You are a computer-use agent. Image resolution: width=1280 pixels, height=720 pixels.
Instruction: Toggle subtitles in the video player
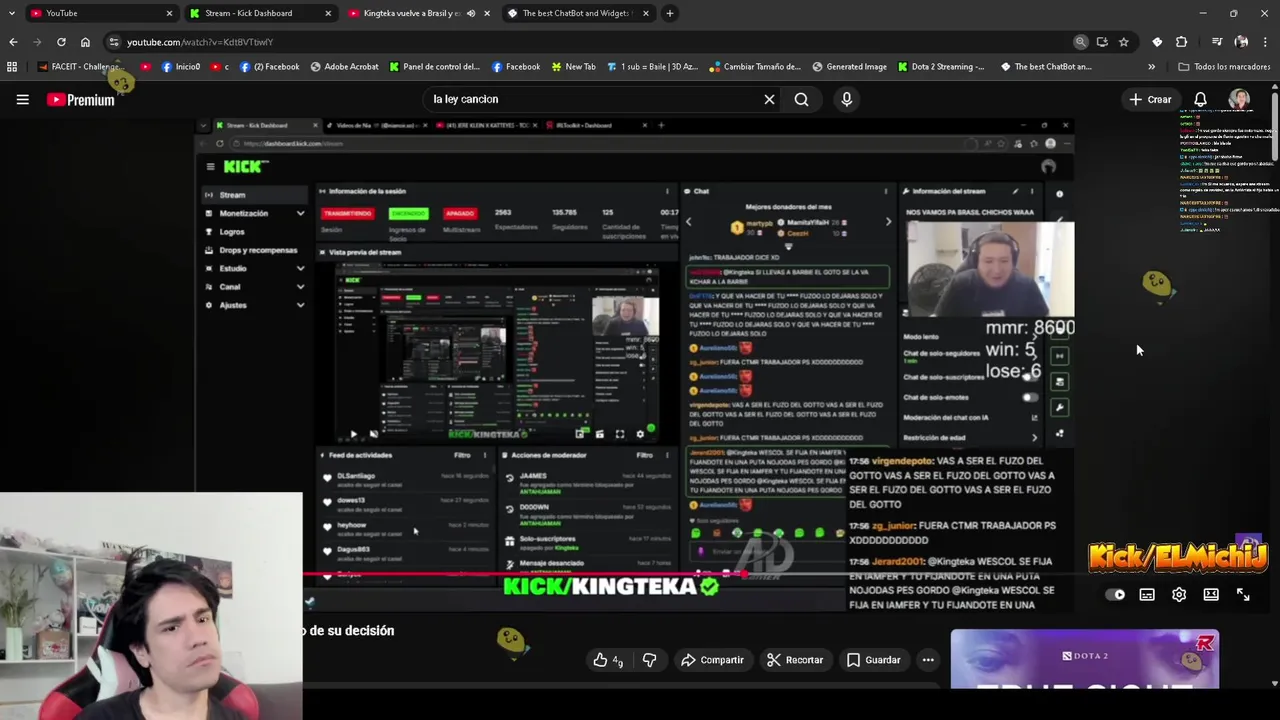coord(1147,594)
